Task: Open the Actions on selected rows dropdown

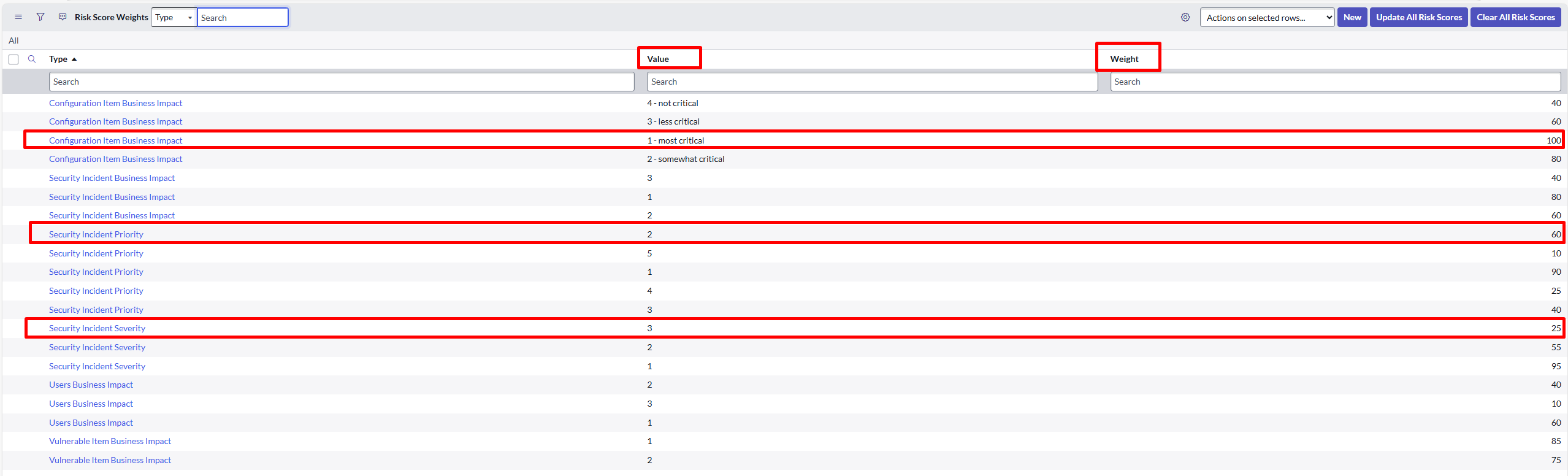Action: (x=1267, y=17)
